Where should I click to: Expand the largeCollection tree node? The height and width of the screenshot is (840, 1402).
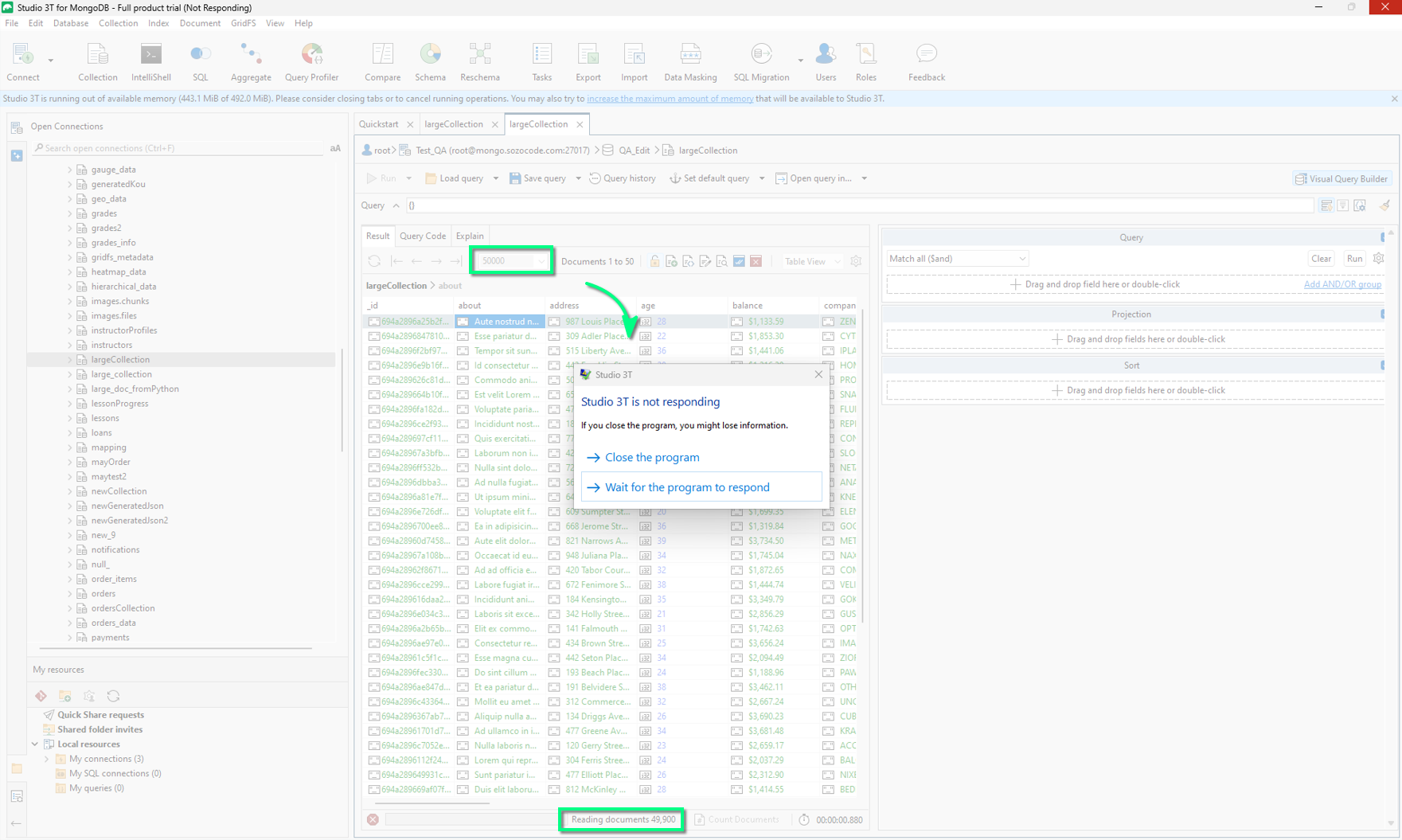70,360
